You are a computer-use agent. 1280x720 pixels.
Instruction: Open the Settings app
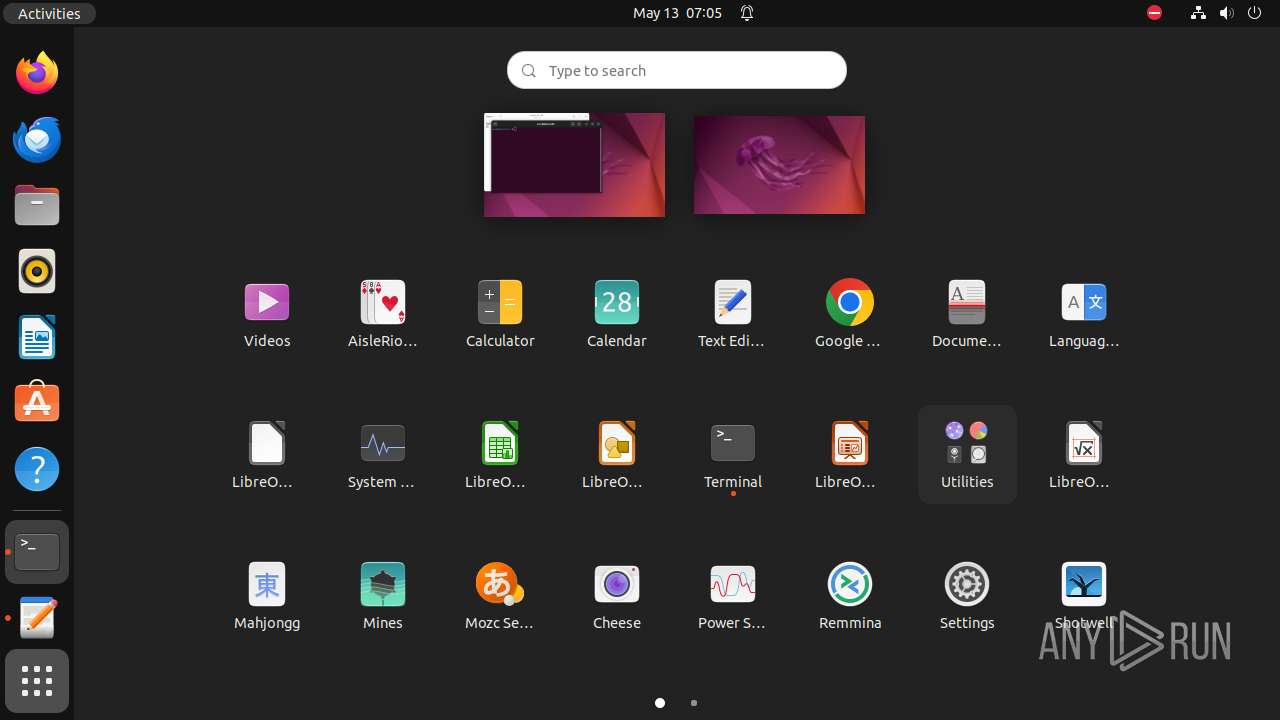point(967,596)
